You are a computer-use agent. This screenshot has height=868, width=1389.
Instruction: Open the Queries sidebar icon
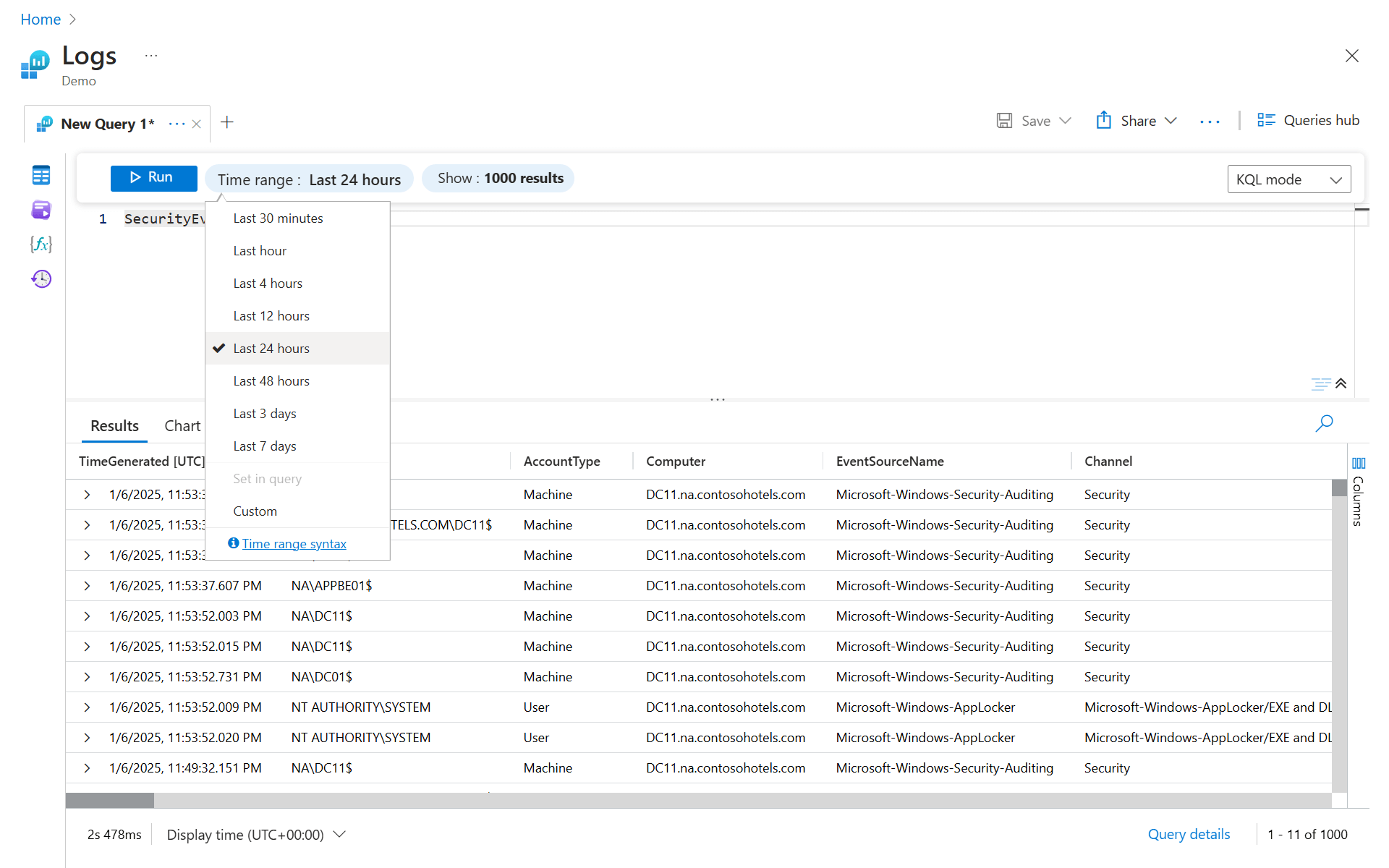pyautogui.click(x=41, y=210)
